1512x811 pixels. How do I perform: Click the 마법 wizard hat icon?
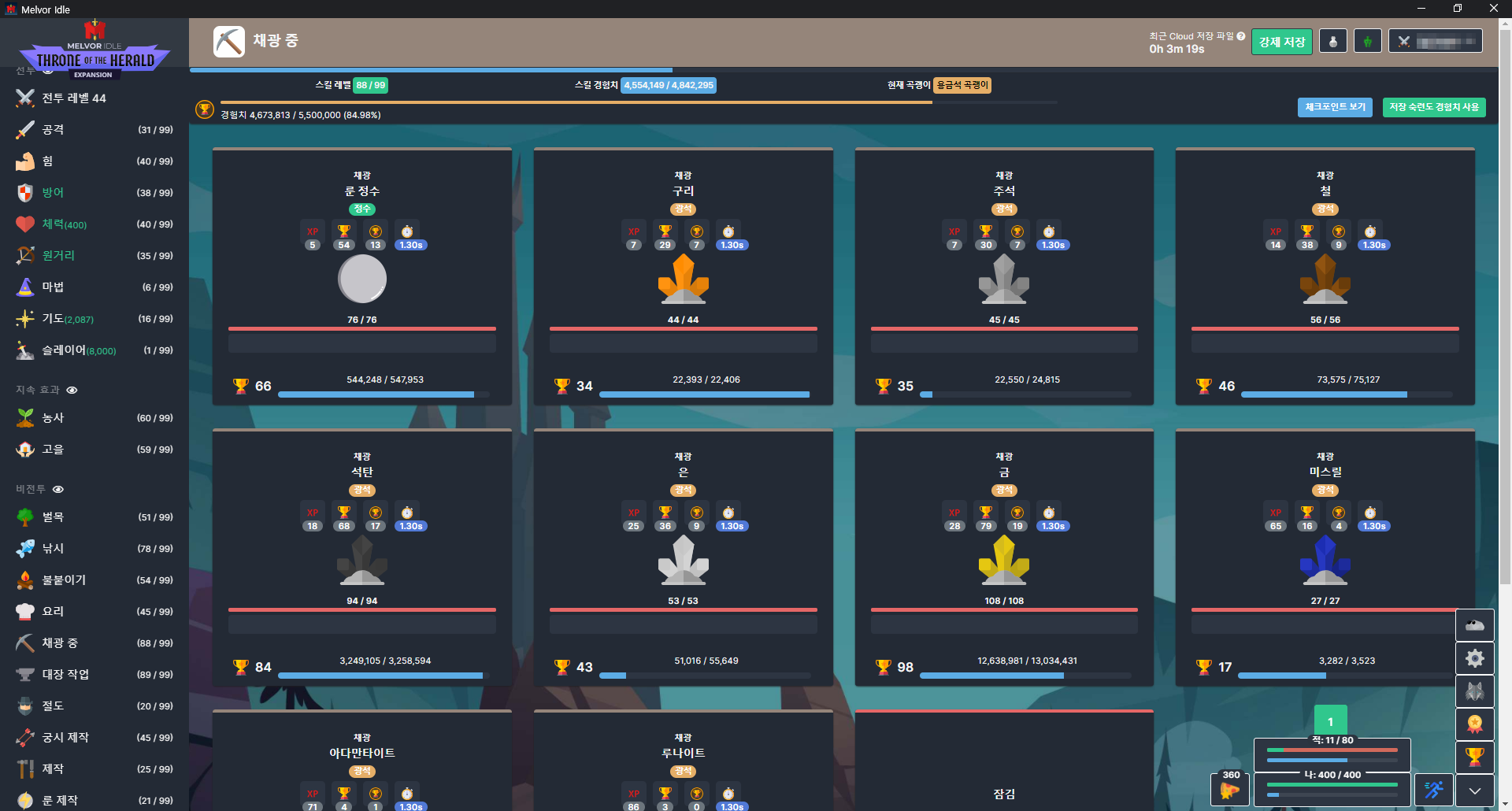pyautogui.click(x=25, y=287)
